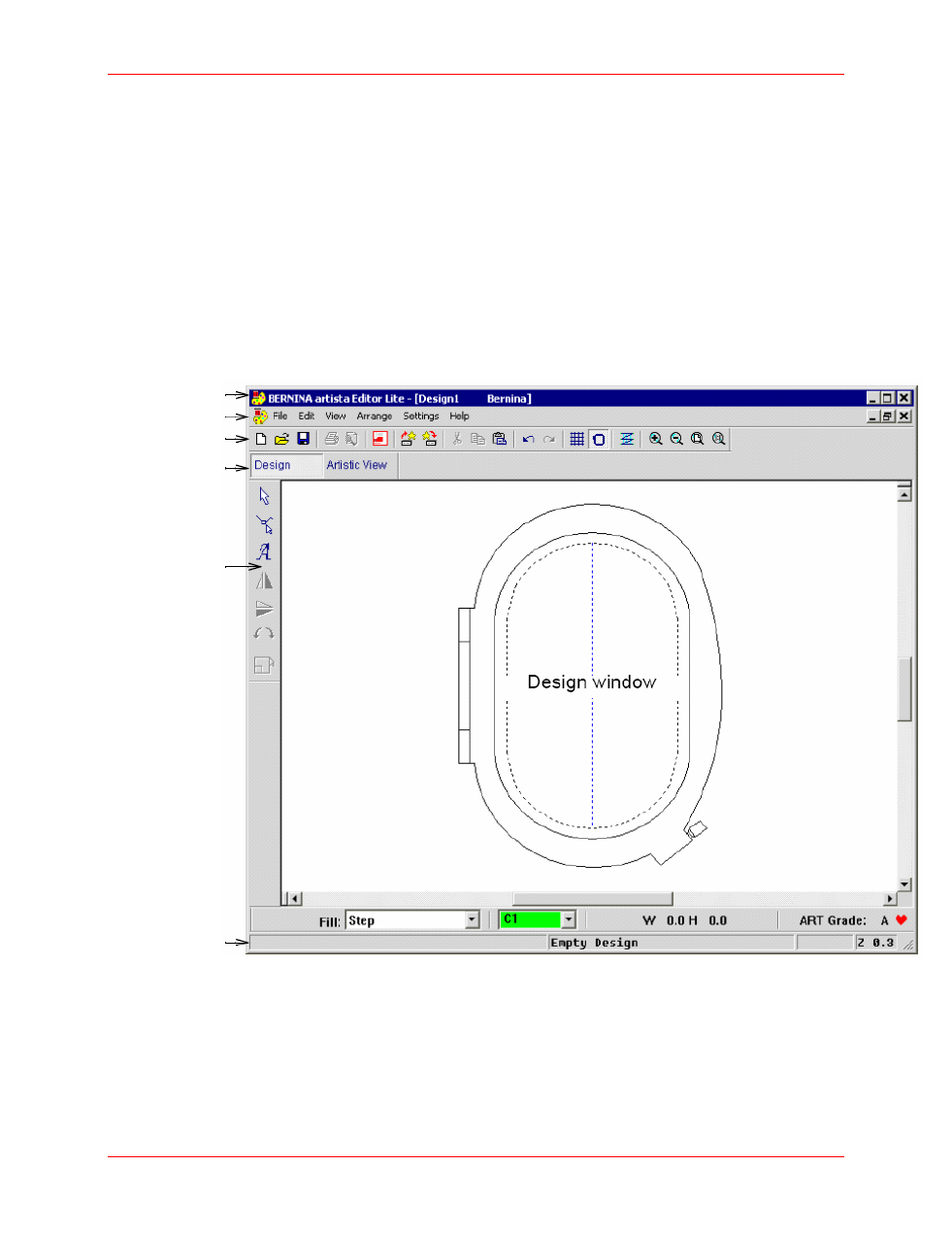
Task: Toggle the hoop display icon
Action: (599, 439)
